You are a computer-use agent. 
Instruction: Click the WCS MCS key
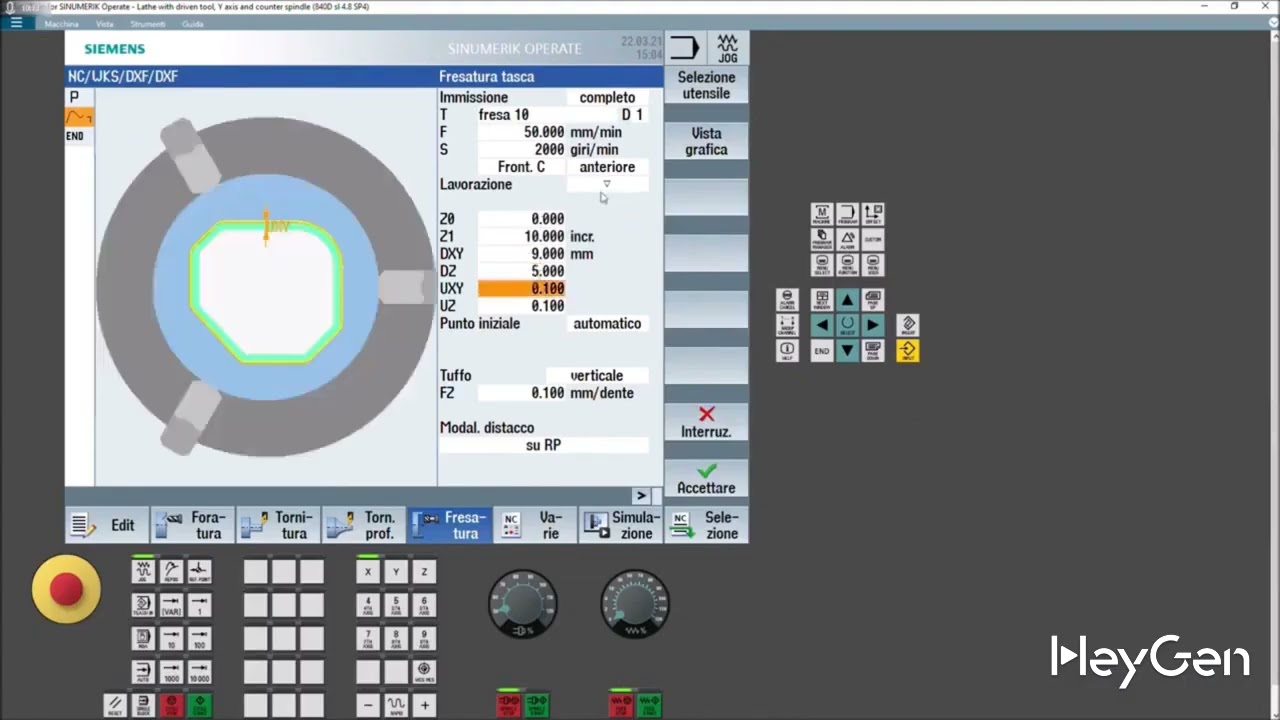coord(424,672)
